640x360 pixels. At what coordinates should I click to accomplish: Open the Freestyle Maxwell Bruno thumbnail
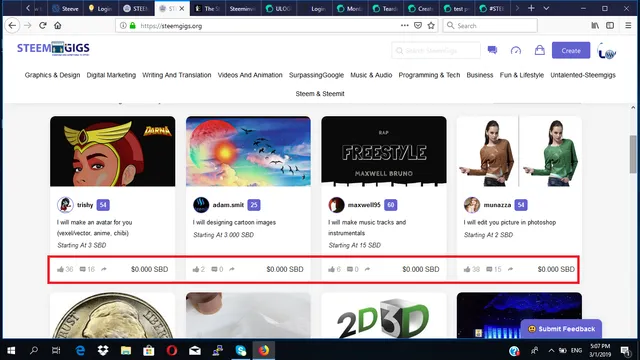pyautogui.click(x=384, y=151)
